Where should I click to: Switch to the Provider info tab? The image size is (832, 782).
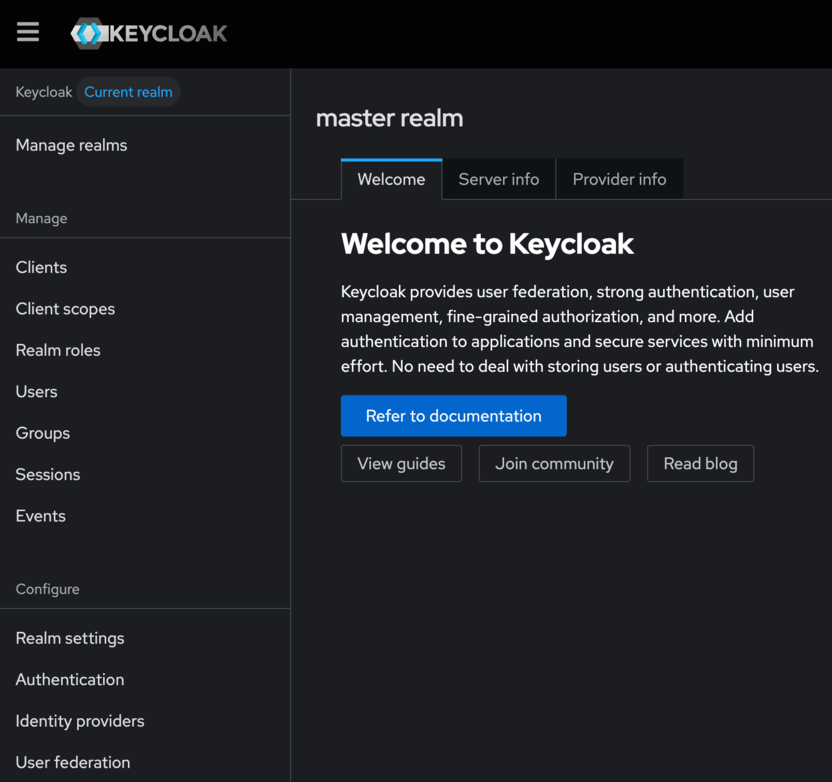click(x=619, y=180)
